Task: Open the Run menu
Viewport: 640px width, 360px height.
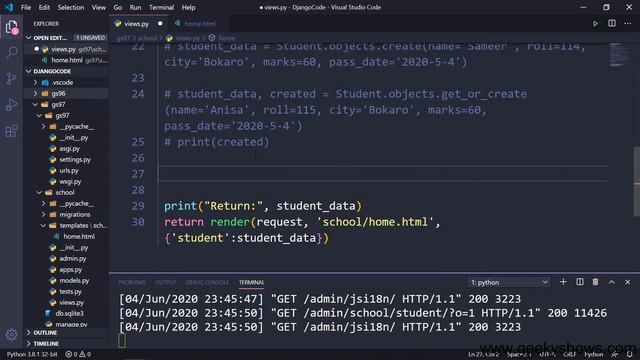Action: pos(135,7)
